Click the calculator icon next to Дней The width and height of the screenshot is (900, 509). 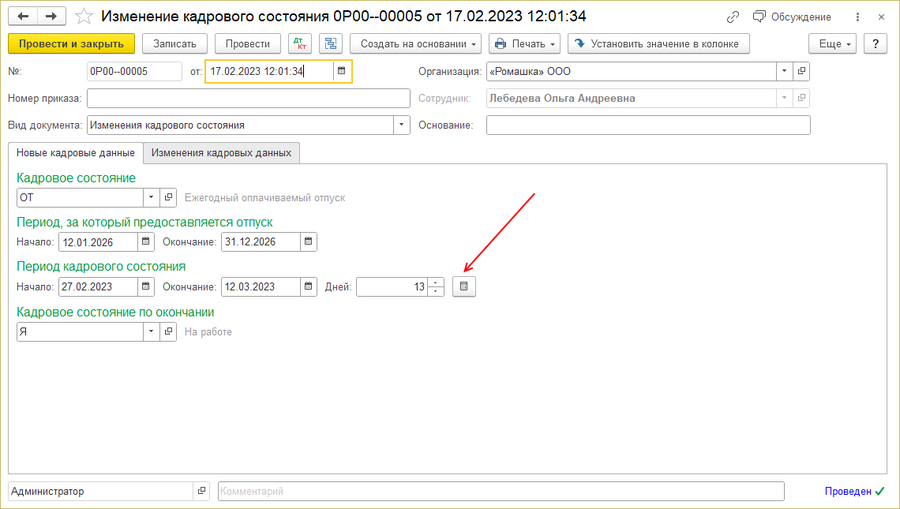[464, 286]
